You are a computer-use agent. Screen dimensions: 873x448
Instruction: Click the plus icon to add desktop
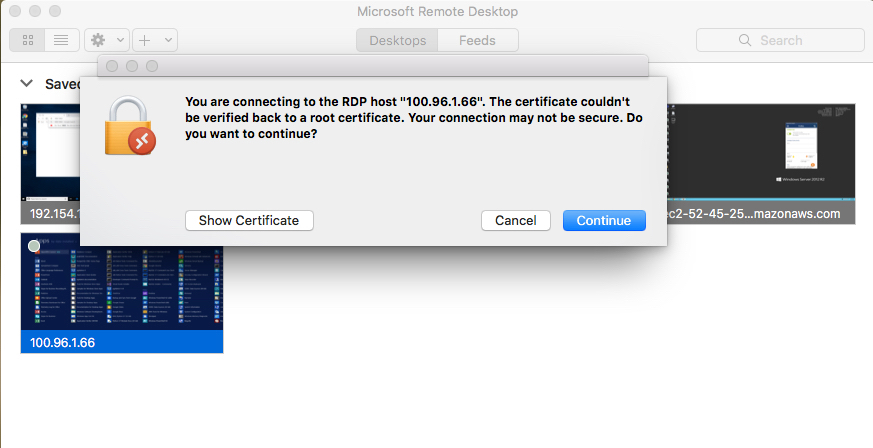point(145,40)
